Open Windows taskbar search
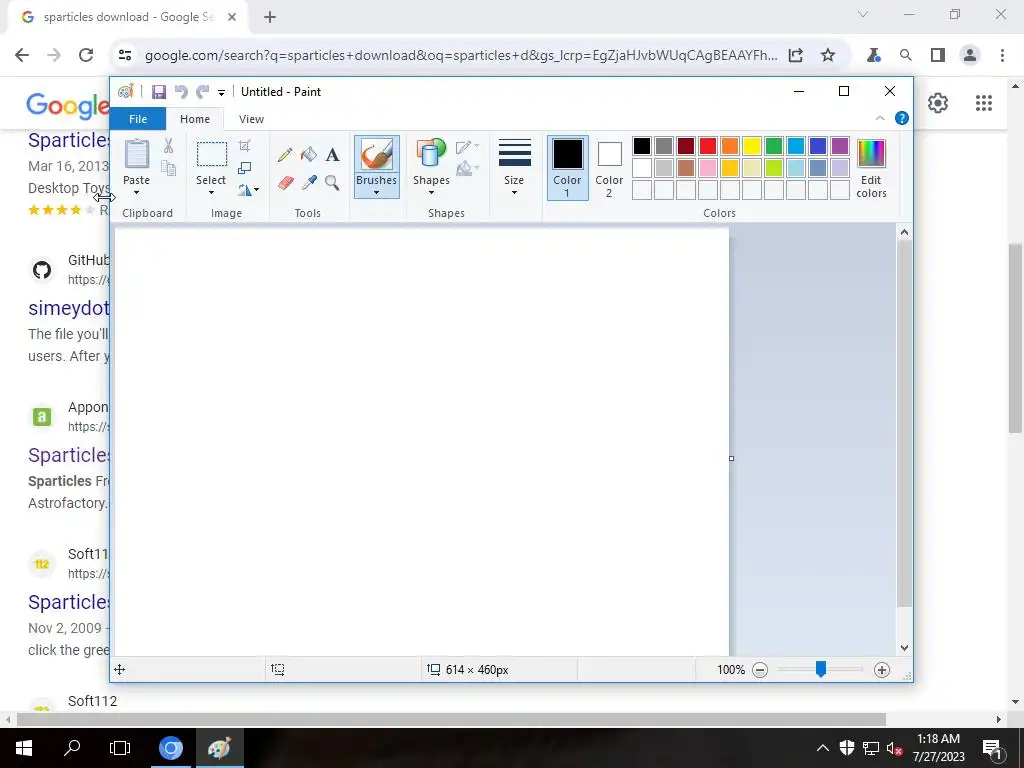 tap(72, 748)
